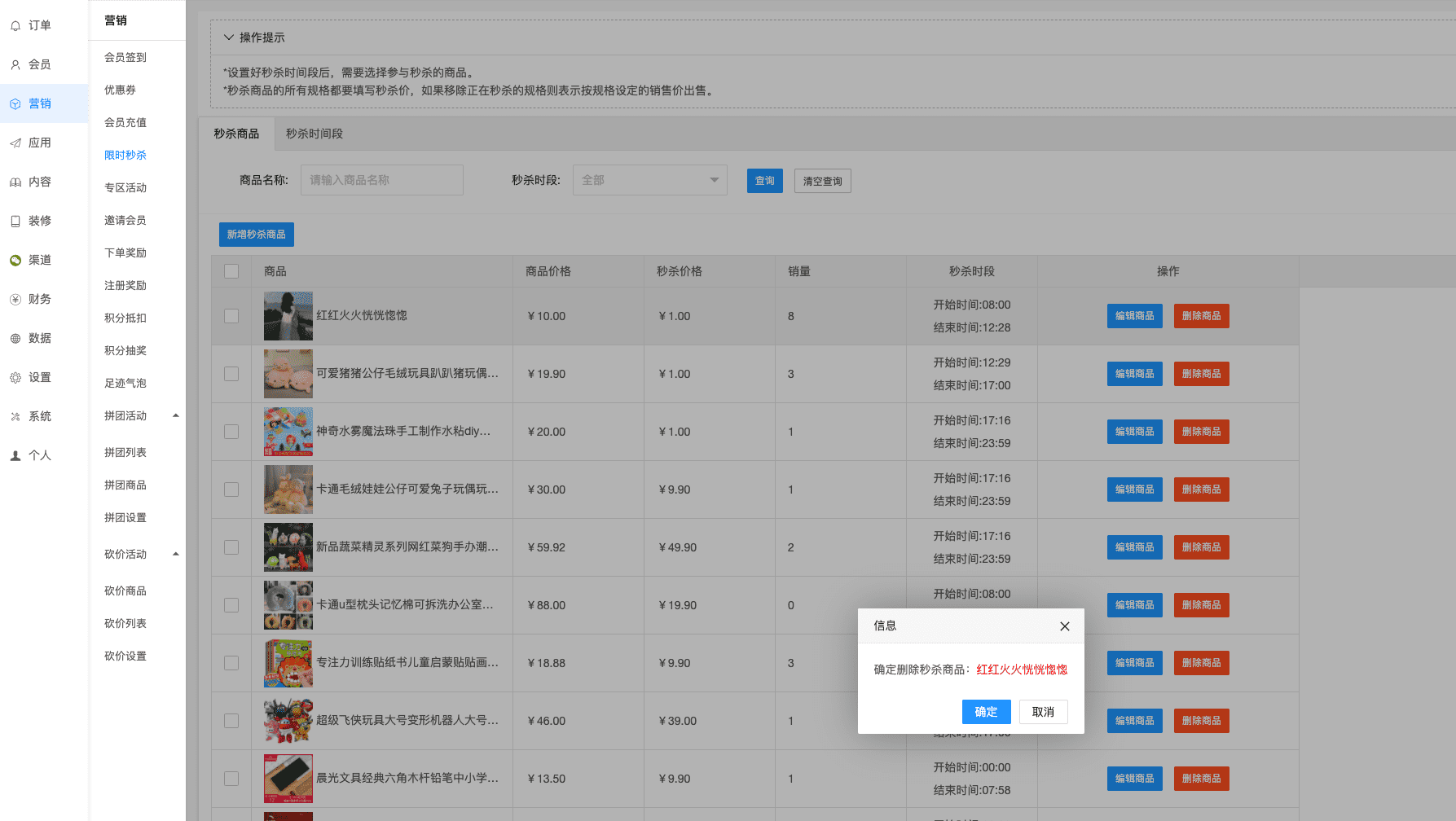The image size is (1456, 821).
Task: Click the 商品名称 search input field
Action: pos(381,180)
